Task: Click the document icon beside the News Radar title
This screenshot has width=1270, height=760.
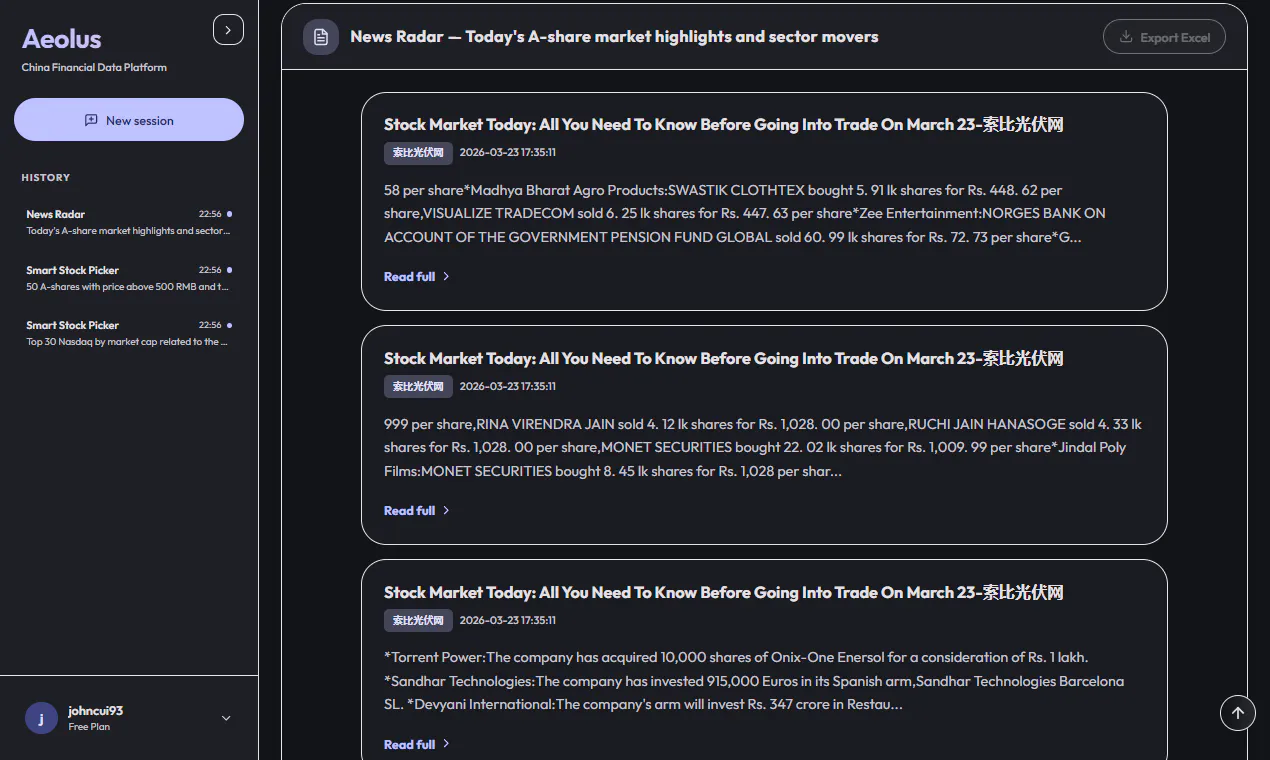Action: click(321, 37)
